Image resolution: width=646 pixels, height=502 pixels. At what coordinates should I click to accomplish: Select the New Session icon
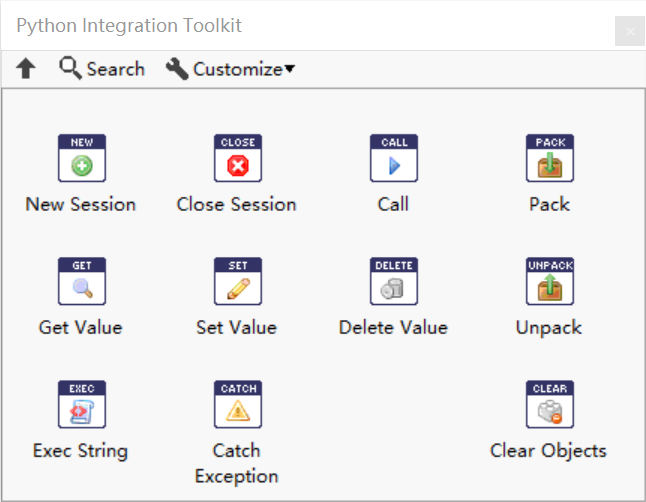pyautogui.click(x=81, y=158)
